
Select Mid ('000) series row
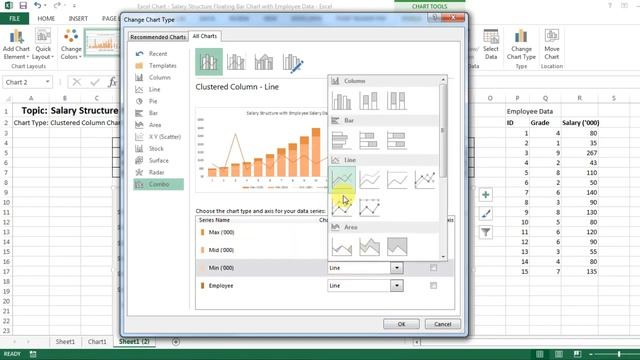click(261, 250)
